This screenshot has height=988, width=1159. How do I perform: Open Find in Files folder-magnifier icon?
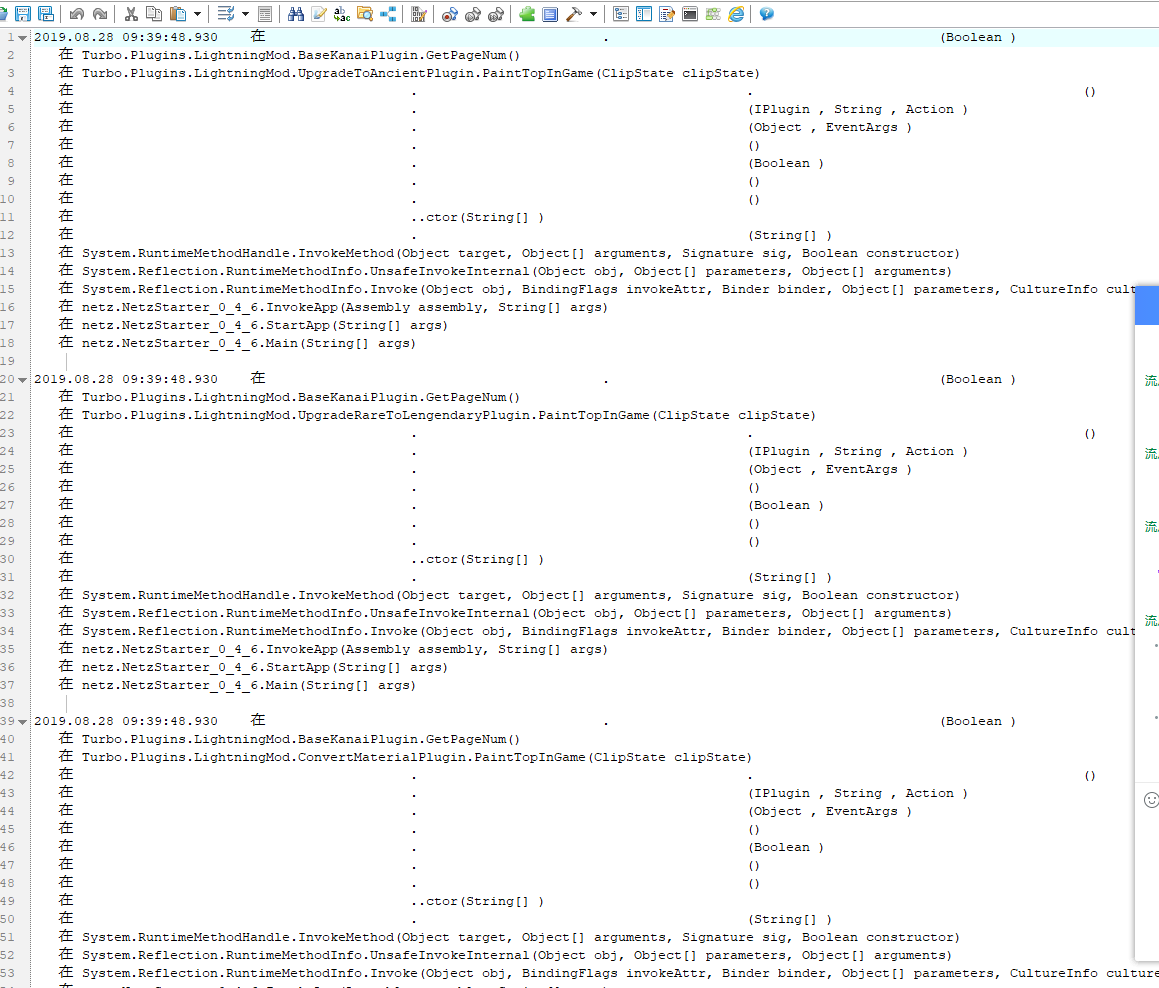(365, 14)
